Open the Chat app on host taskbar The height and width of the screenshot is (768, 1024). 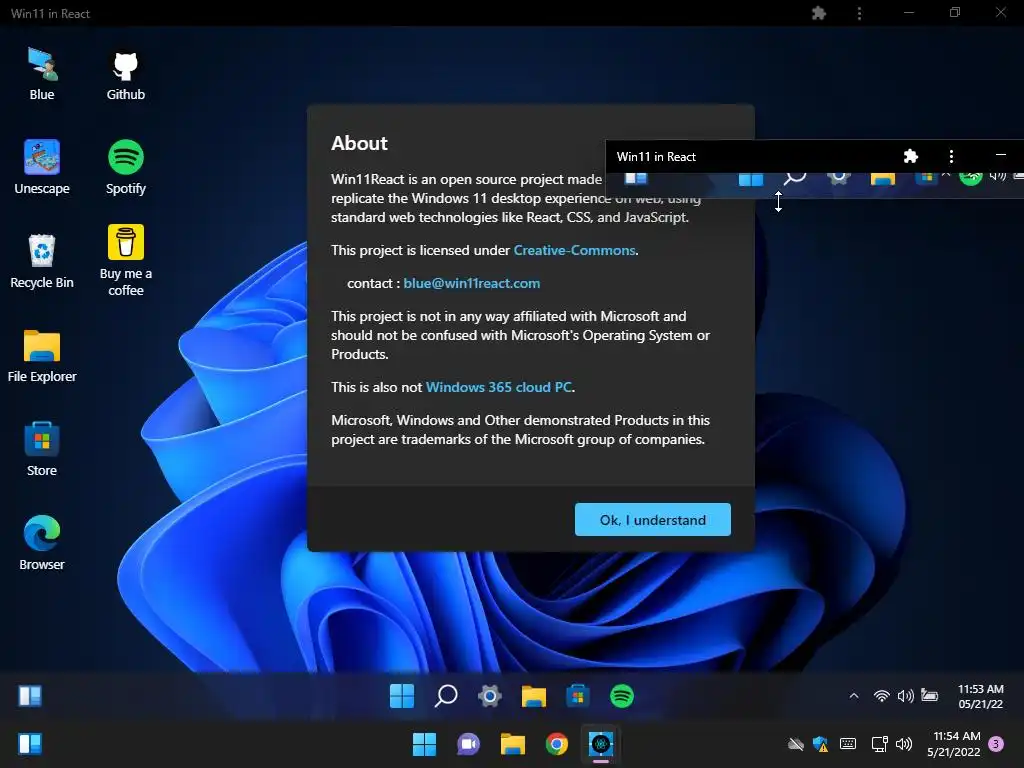pyautogui.click(x=468, y=744)
